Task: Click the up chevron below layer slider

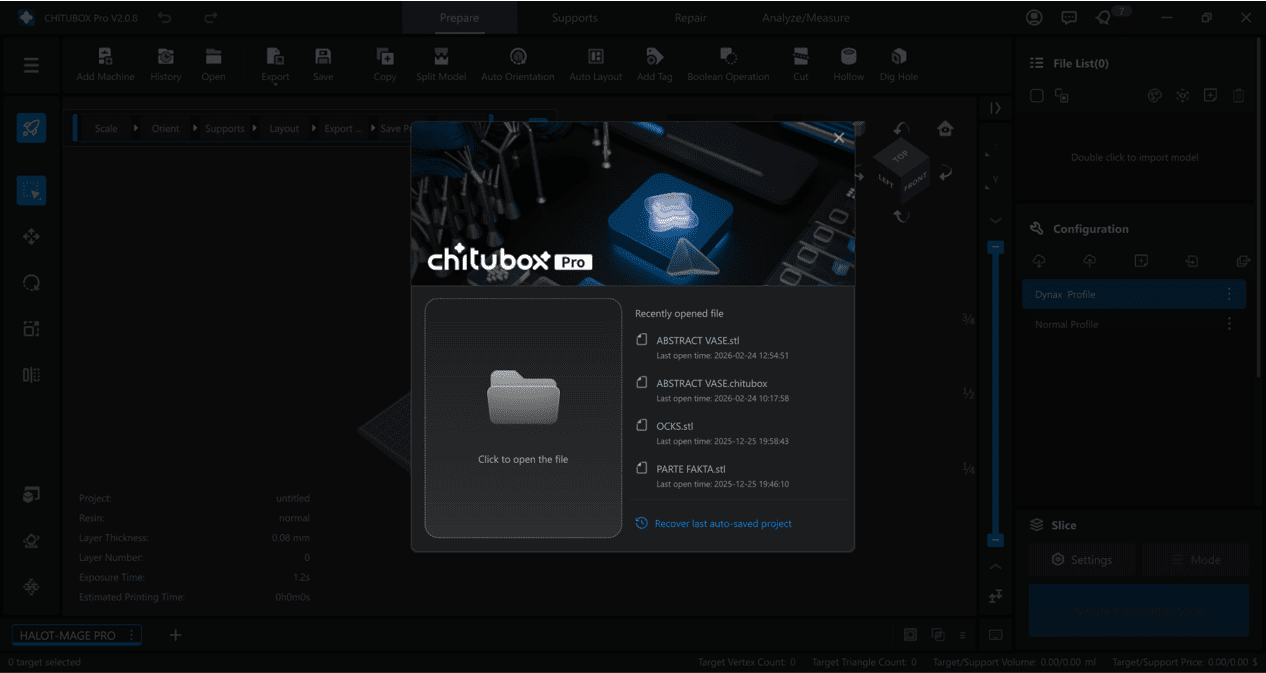Action: point(995,566)
